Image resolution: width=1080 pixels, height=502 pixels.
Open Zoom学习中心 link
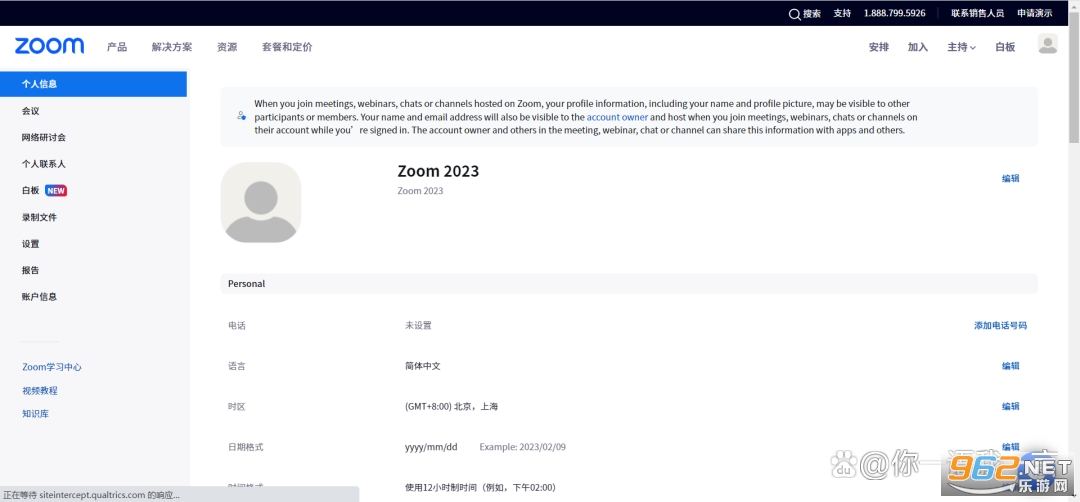click(52, 367)
